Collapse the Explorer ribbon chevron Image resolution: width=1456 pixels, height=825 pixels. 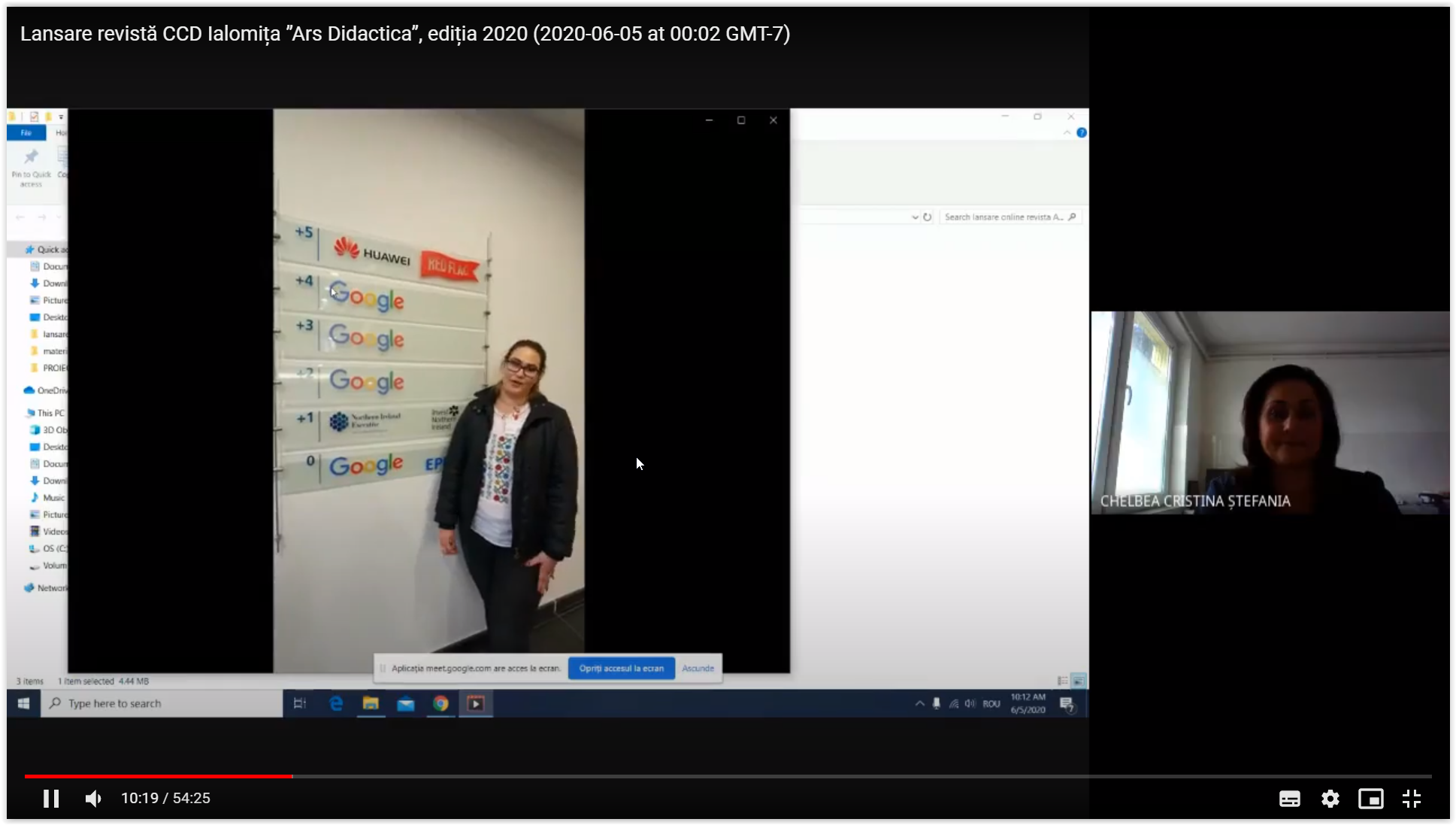[1067, 132]
